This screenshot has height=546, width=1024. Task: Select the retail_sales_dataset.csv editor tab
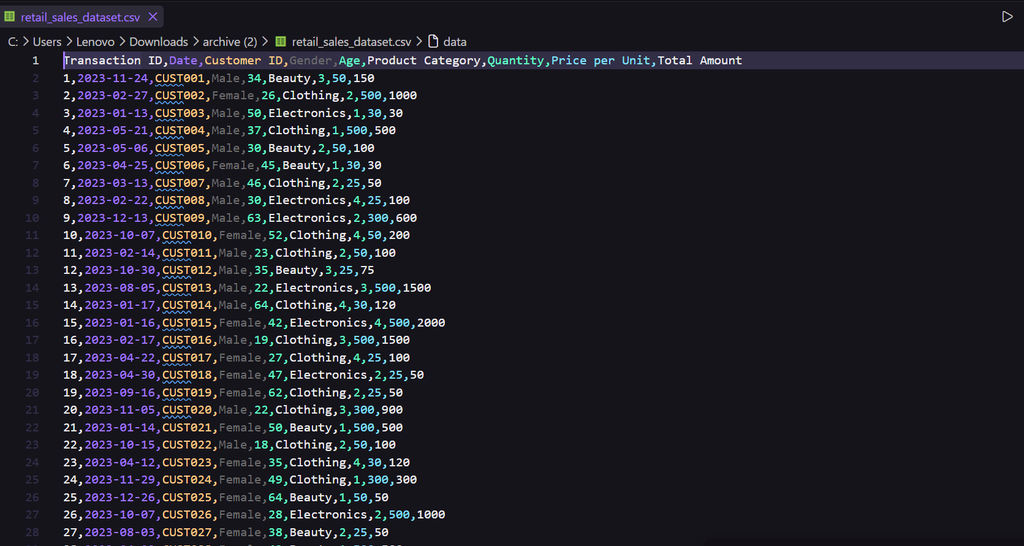point(82,17)
